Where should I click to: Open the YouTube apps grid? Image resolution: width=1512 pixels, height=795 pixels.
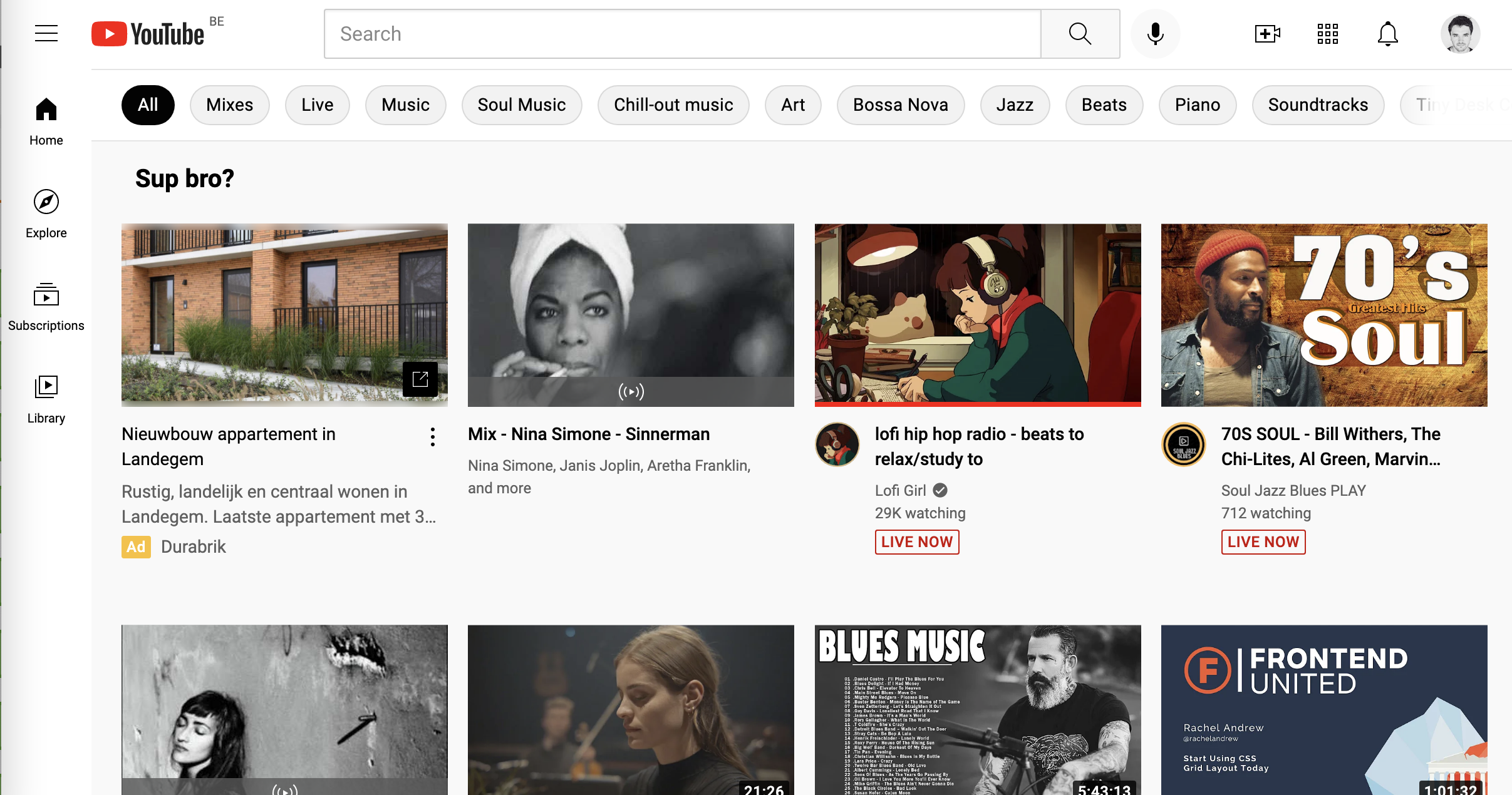[1327, 34]
